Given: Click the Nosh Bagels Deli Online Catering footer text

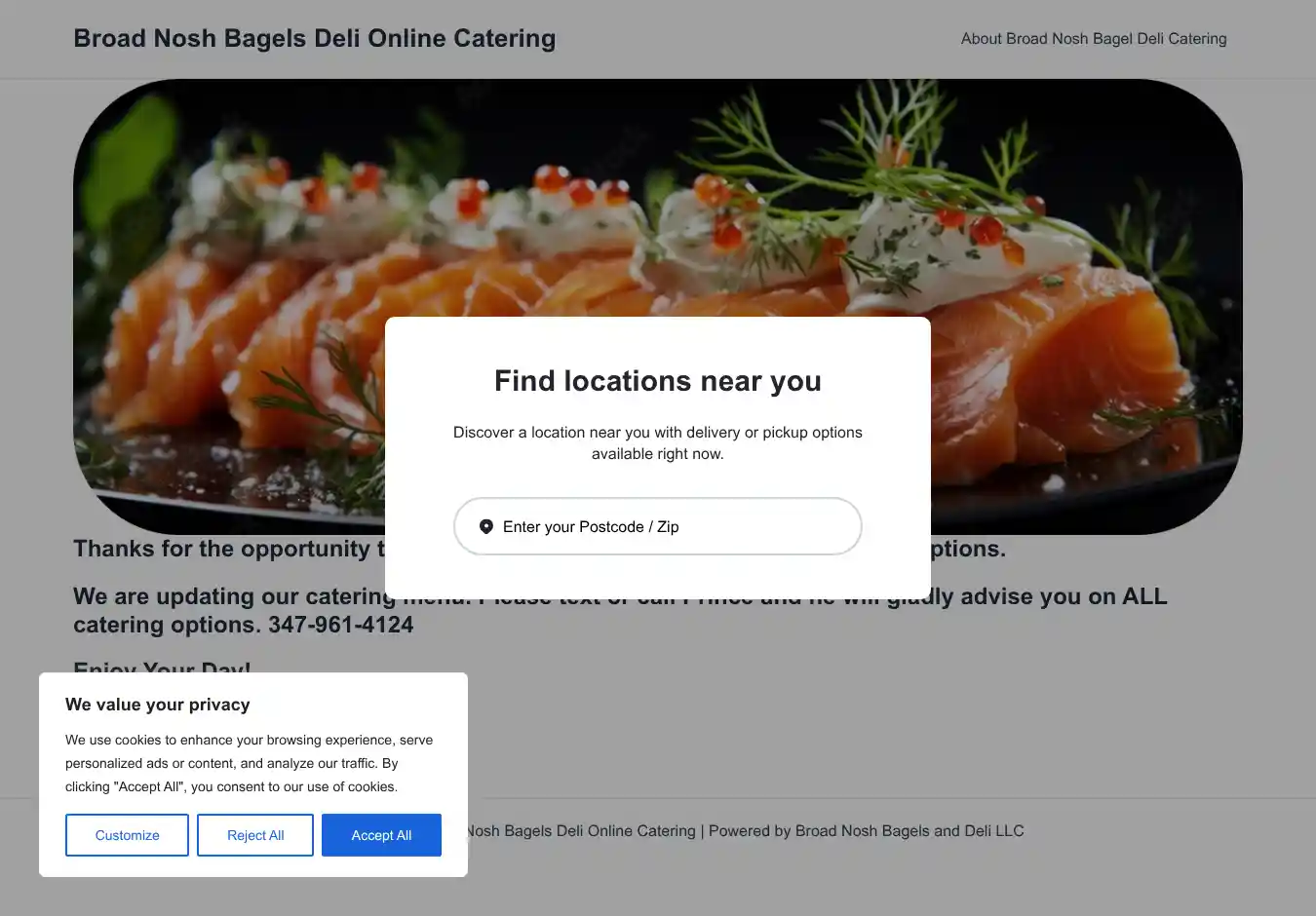Looking at the screenshot, I should click(582, 831).
